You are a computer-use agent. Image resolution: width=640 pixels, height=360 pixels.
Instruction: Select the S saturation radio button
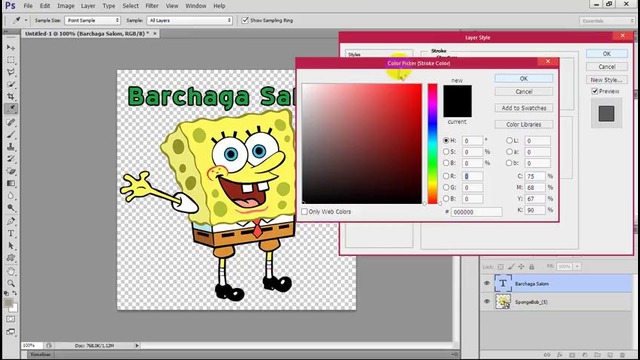(x=446, y=151)
